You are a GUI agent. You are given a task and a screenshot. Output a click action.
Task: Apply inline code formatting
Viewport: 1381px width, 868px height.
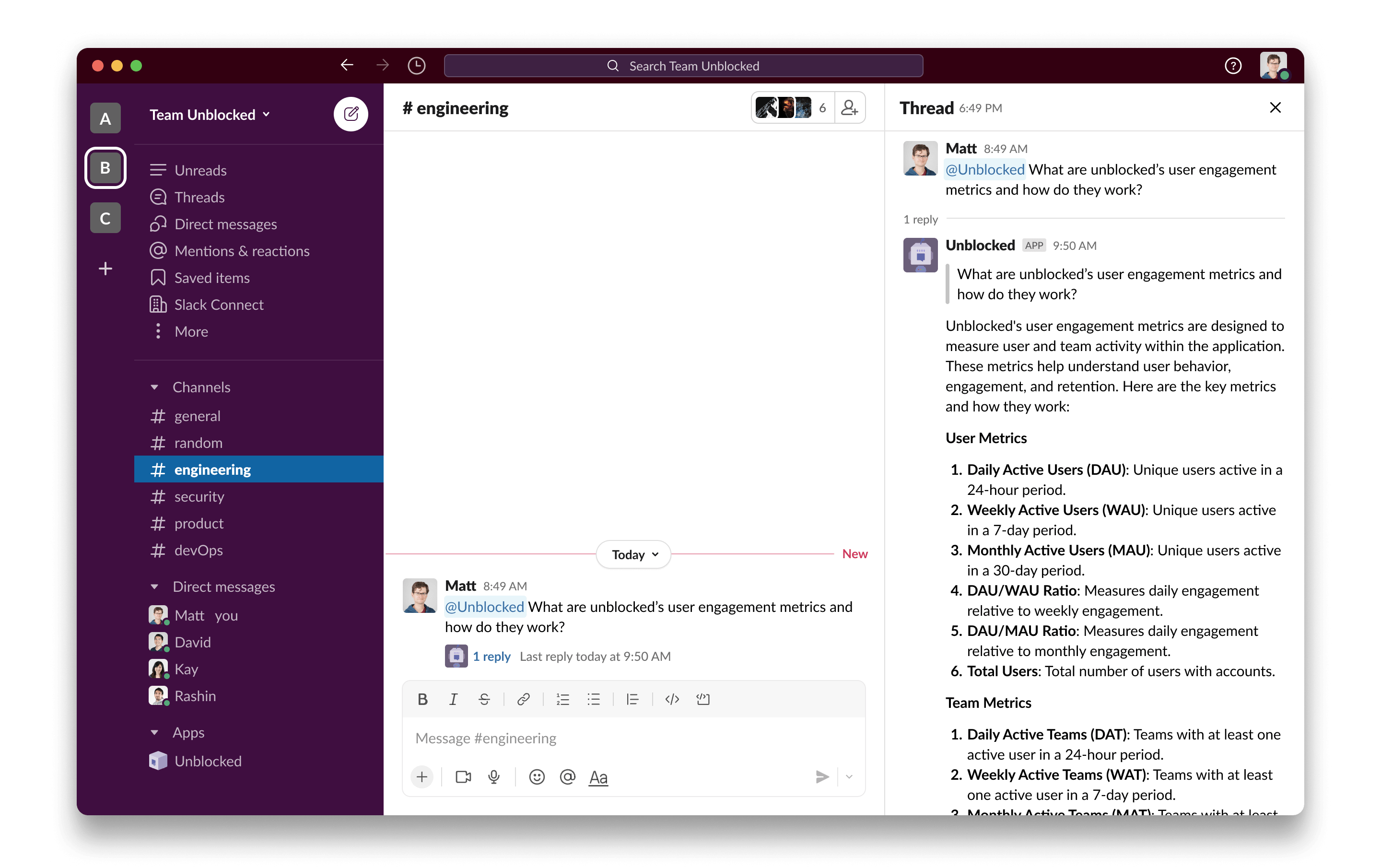tap(672, 699)
